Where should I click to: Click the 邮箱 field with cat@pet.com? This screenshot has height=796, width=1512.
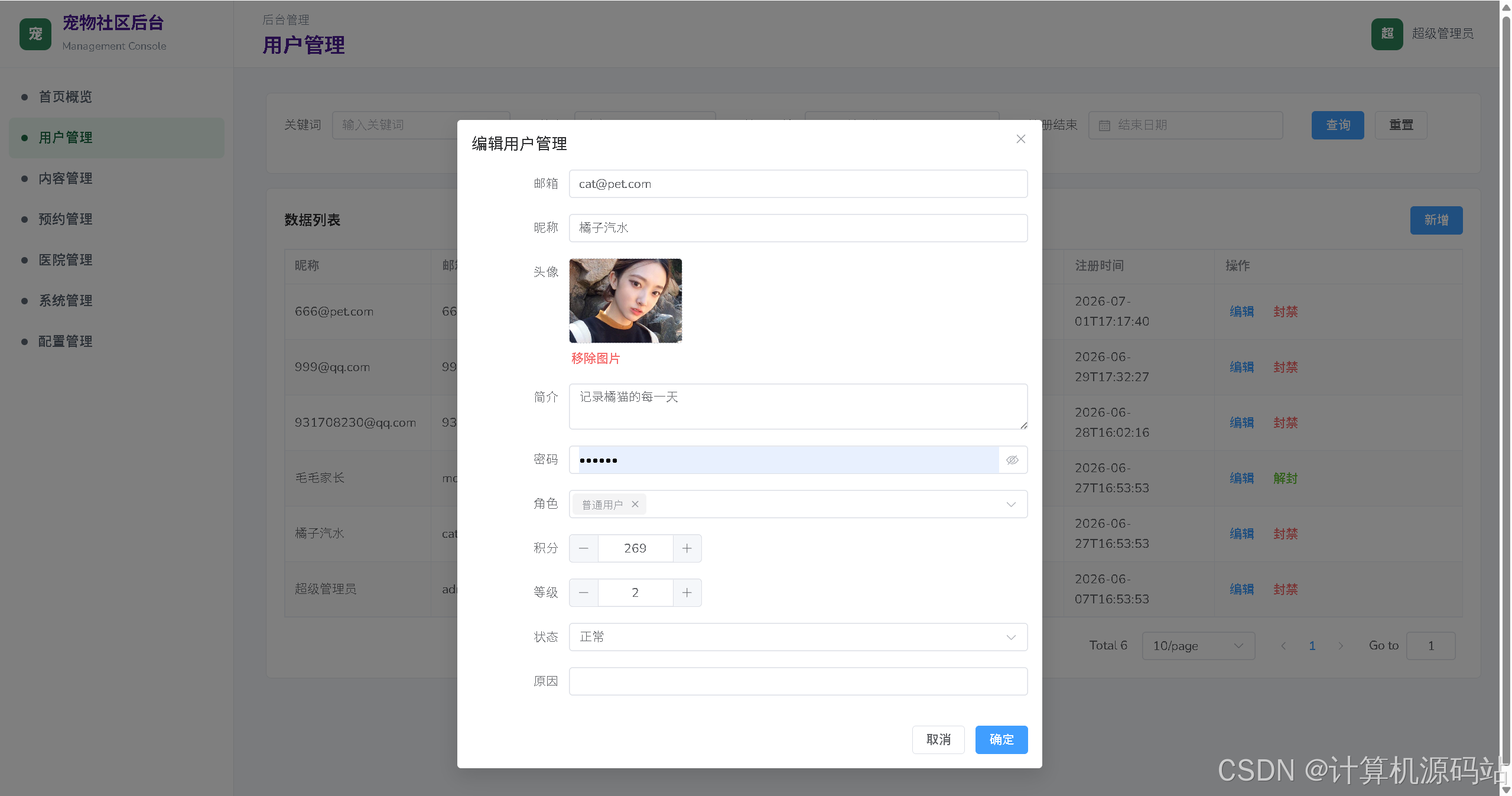(x=798, y=184)
